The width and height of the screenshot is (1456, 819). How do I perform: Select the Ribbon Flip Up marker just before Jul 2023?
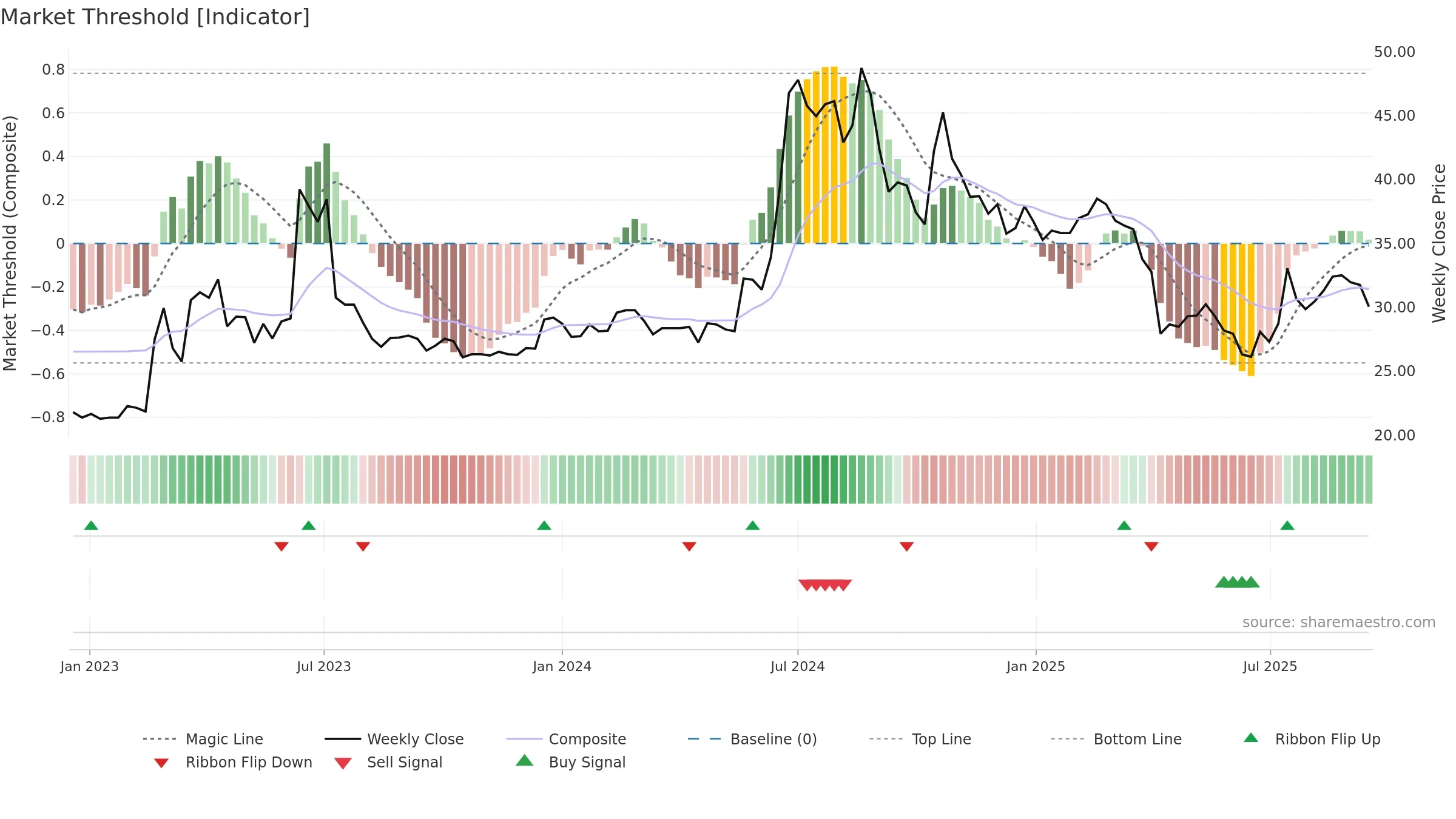[x=308, y=525]
